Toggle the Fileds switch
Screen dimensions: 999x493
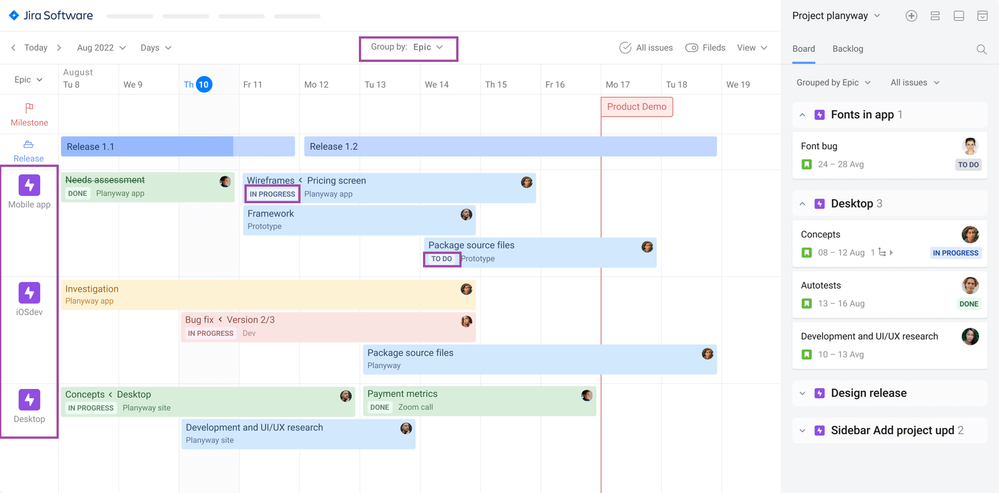[692, 48]
